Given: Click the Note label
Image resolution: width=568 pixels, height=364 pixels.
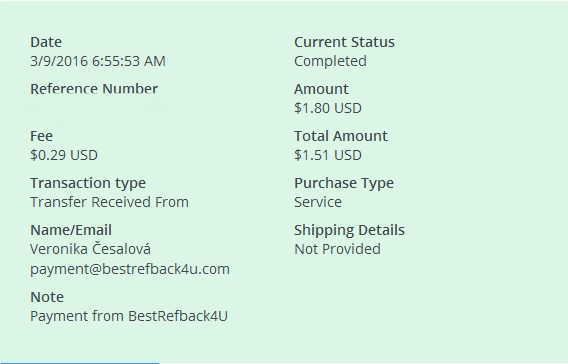Looking at the screenshot, I should pyautogui.click(x=47, y=297).
